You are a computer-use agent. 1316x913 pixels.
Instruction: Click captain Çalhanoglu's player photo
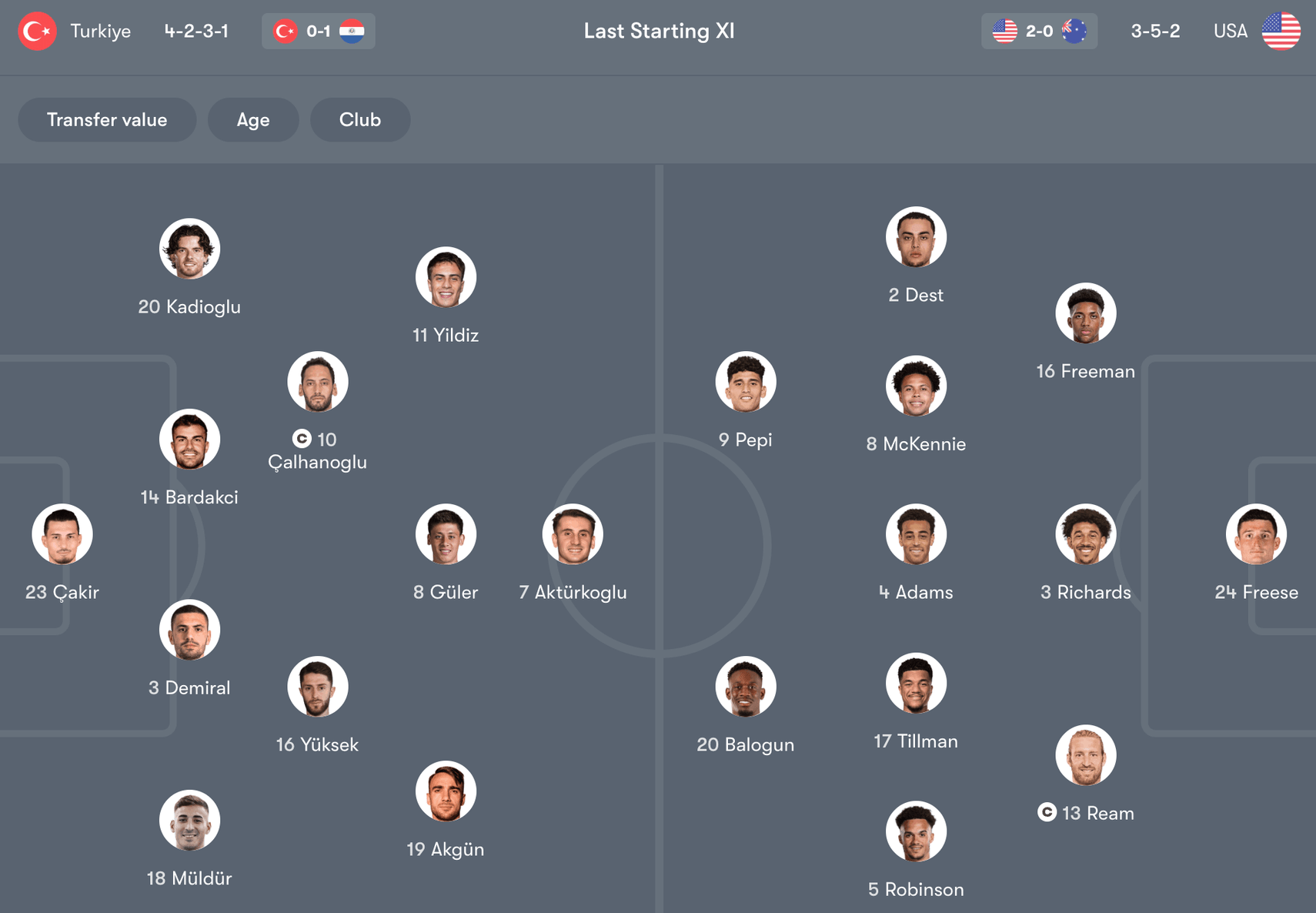(318, 382)
